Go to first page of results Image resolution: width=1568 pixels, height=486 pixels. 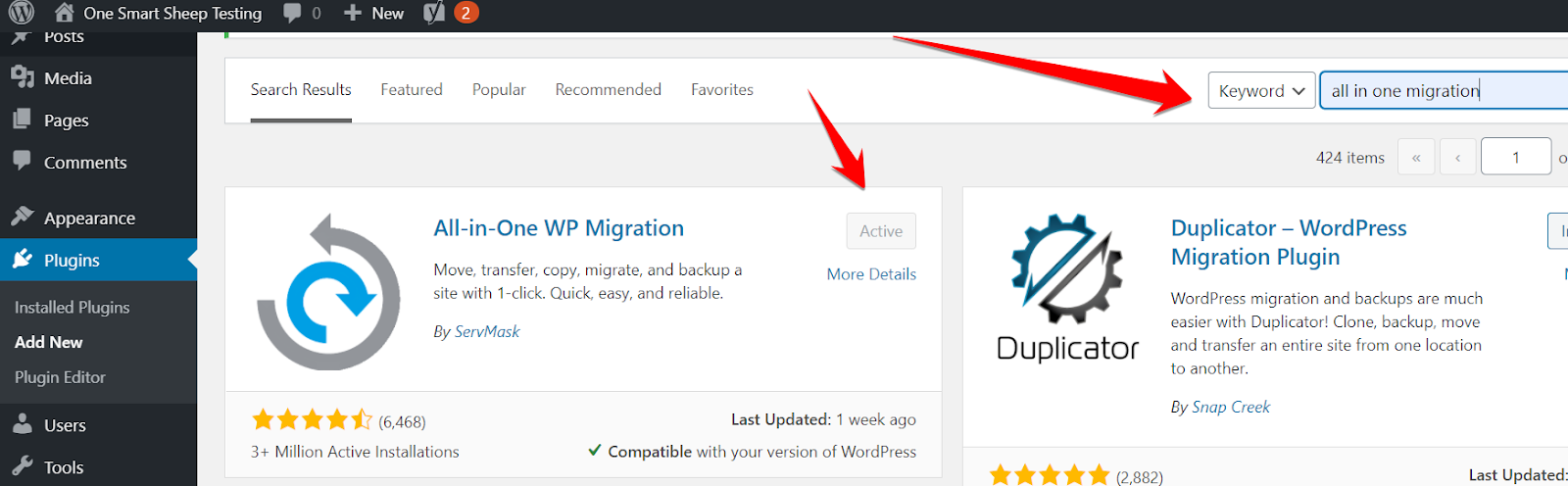(x=1416, y=157)
